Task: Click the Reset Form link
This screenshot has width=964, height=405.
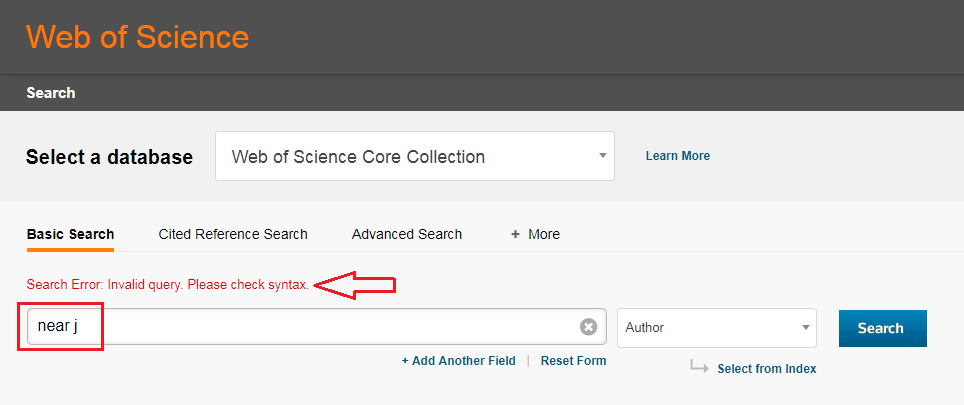Action: click(x=573, y=361)
